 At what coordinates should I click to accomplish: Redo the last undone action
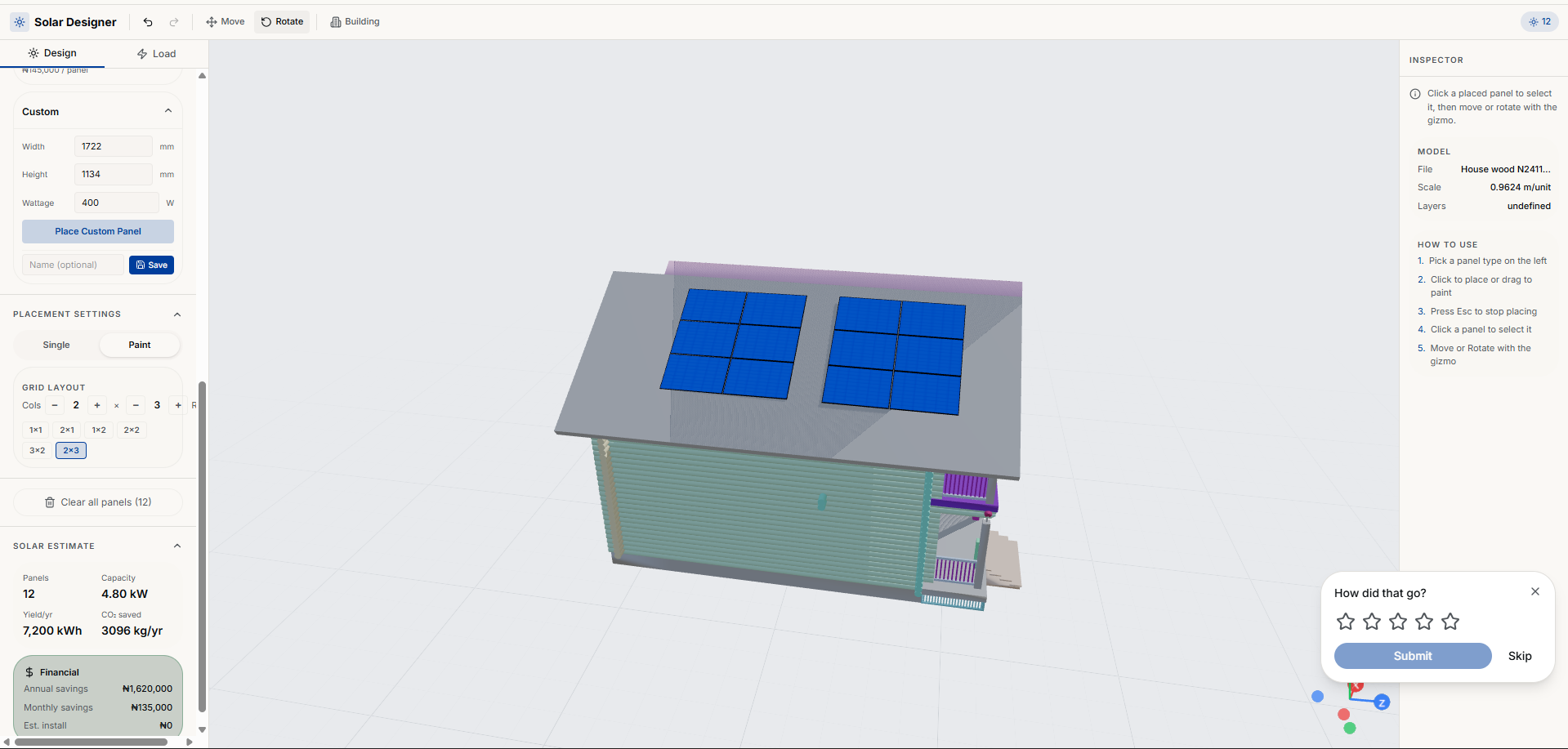[174, 22]
